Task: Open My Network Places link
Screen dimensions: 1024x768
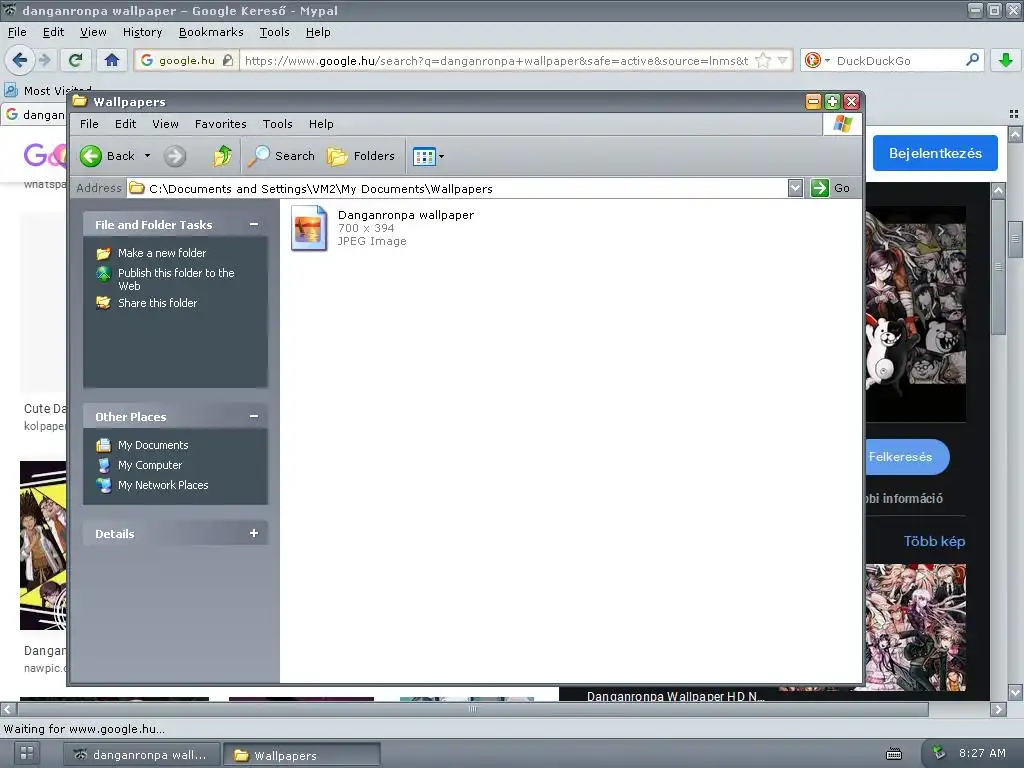Action: [163, 485]
